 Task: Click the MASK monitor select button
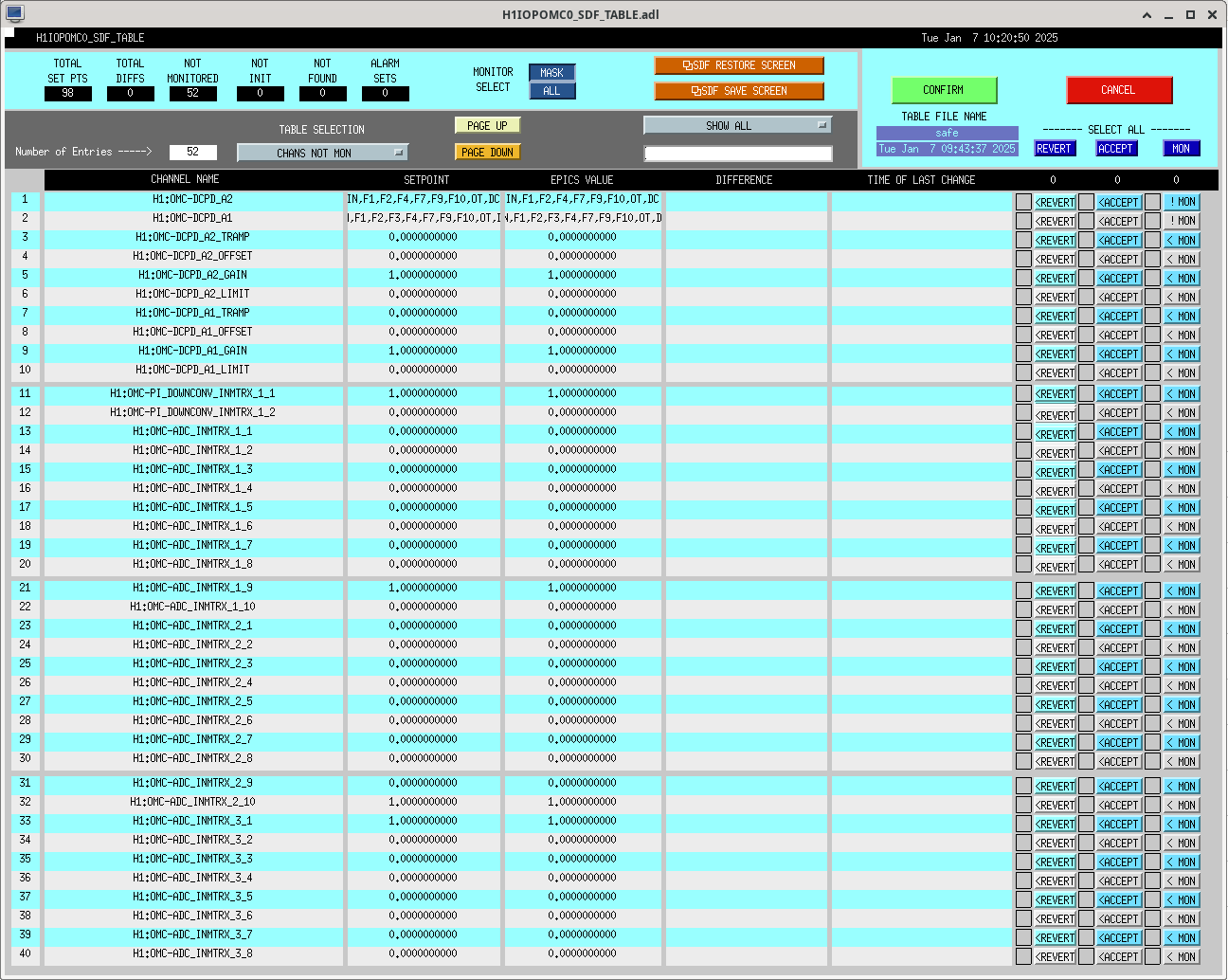pyautogui.click(x=551, y=73)
